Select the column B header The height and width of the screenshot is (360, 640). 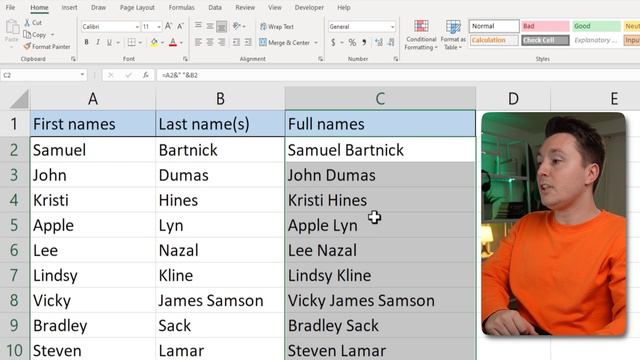coord(220,98)
